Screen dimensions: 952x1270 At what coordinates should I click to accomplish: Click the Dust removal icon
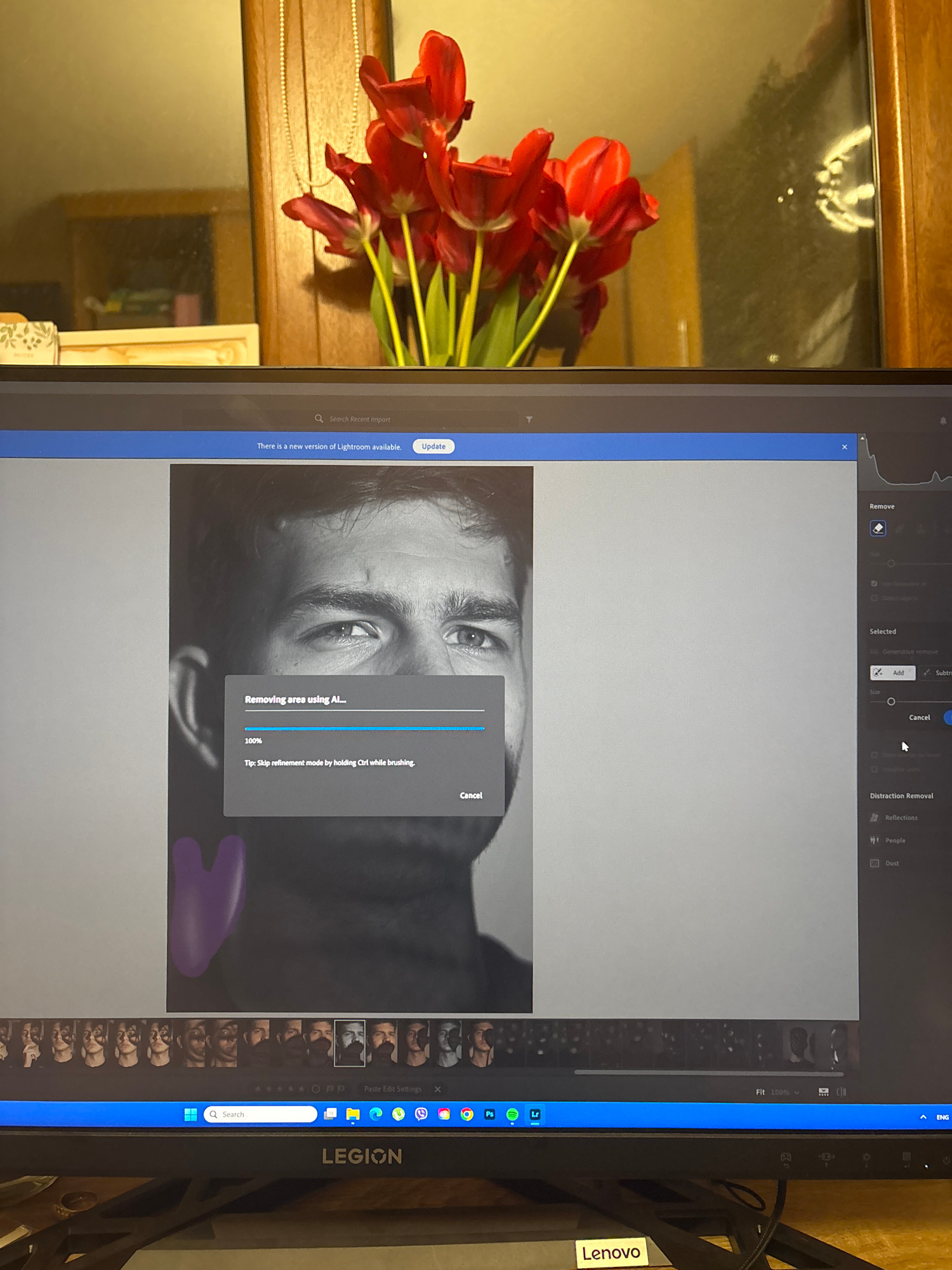pos(875,864)
